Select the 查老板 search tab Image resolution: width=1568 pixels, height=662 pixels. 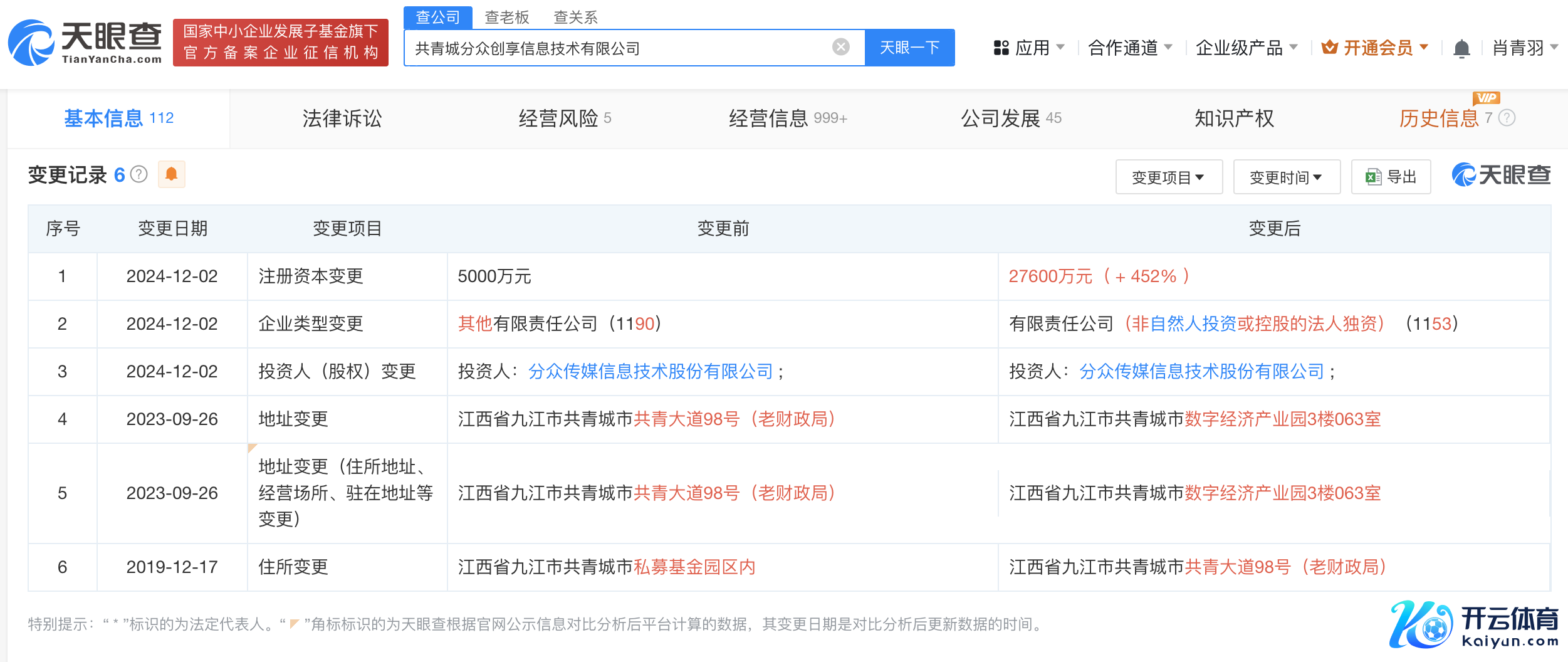pyautogui.click(x=506, y=17)
